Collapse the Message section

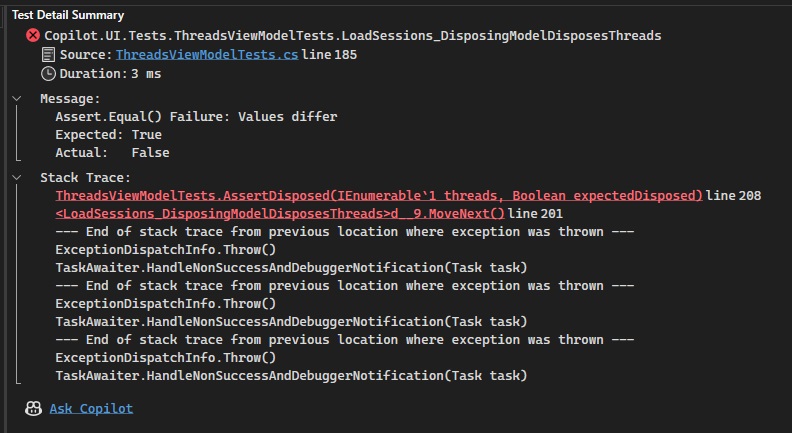pos(16,99)
